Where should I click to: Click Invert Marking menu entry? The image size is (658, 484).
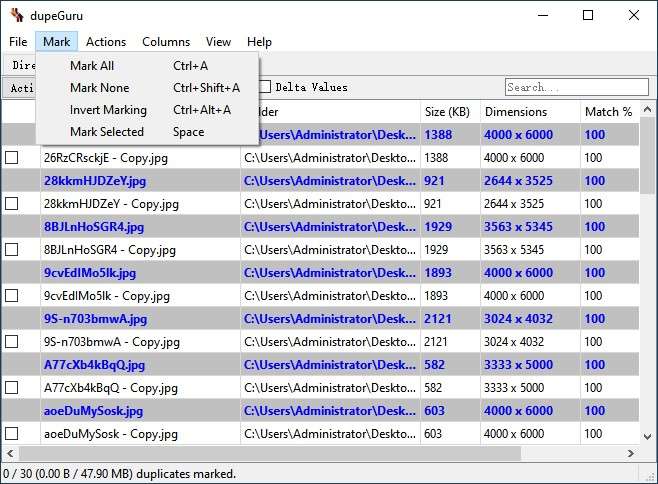(x=108, y=110)
